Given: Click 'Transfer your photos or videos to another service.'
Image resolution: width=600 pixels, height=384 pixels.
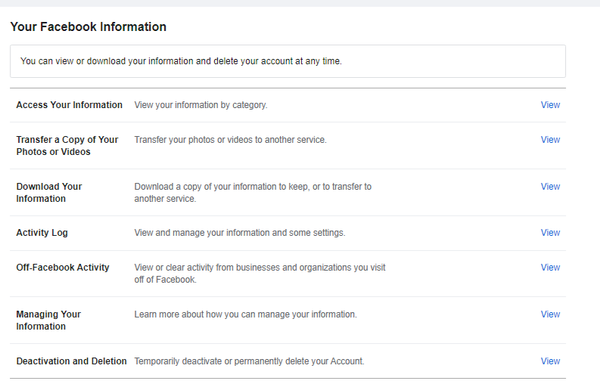Looking at the screenshot, I should [230, 140].
